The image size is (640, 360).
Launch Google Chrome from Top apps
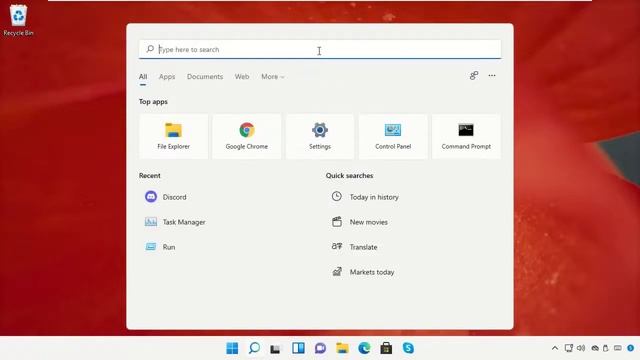(x=247, y=136)
